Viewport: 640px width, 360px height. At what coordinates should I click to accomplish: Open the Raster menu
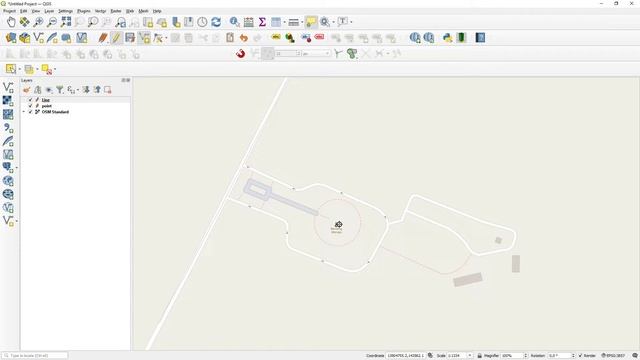(116, 11)
